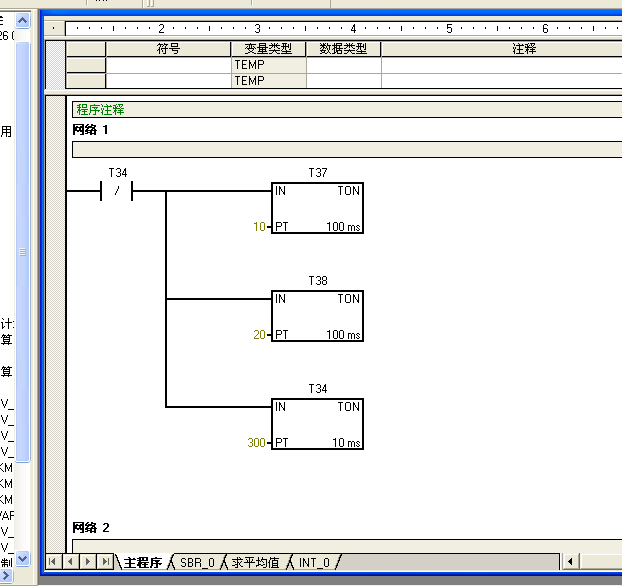
Task: Click the 100 ms text in T38 box
Action: [343, 334]
